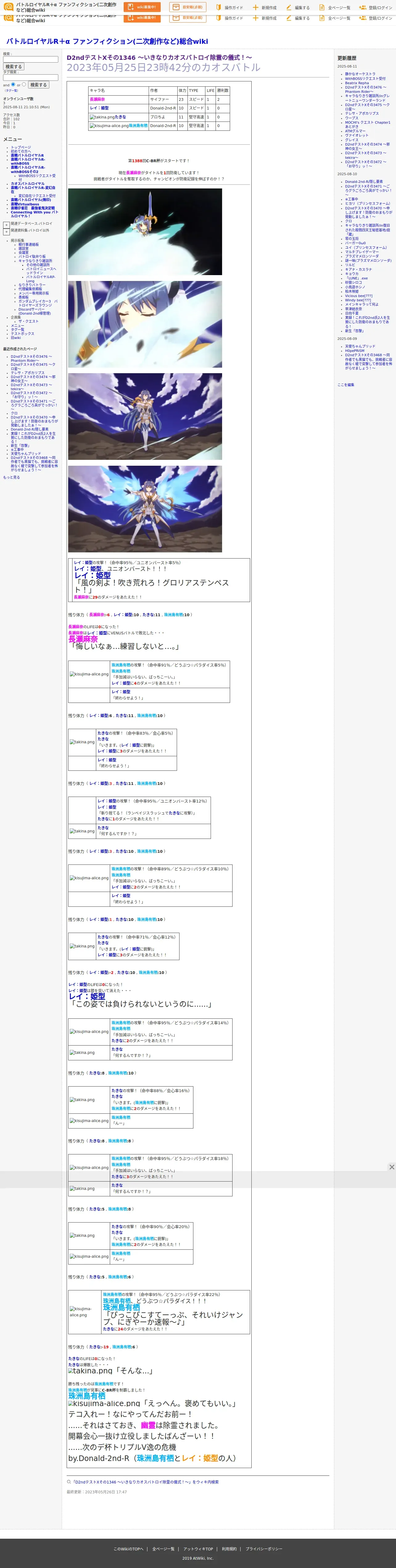Open 初めての方へ in the side menu

point(21,151)
